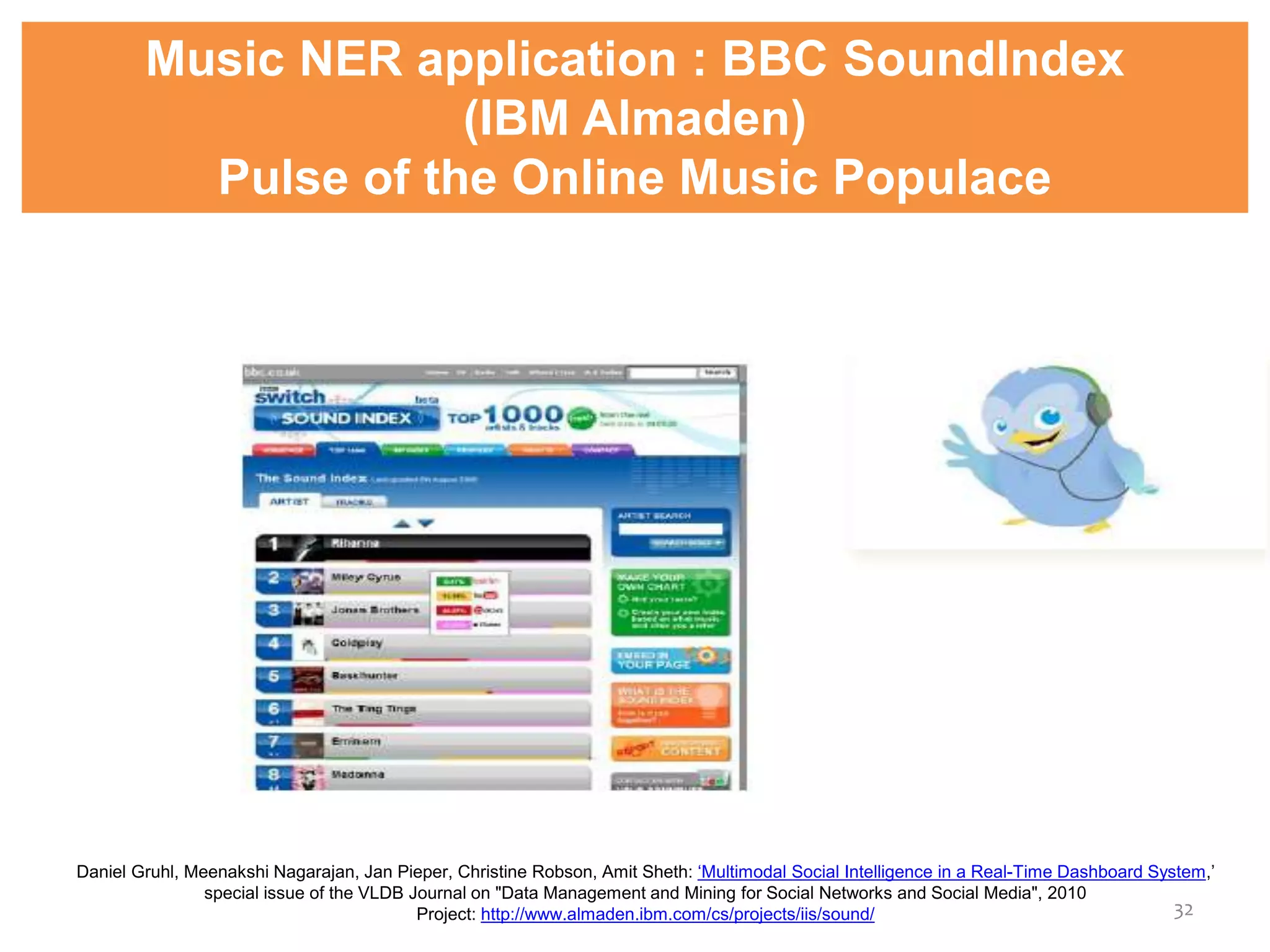Open the Embed In Your Page banner
1270x952 pixels.
tap(670, 660)
